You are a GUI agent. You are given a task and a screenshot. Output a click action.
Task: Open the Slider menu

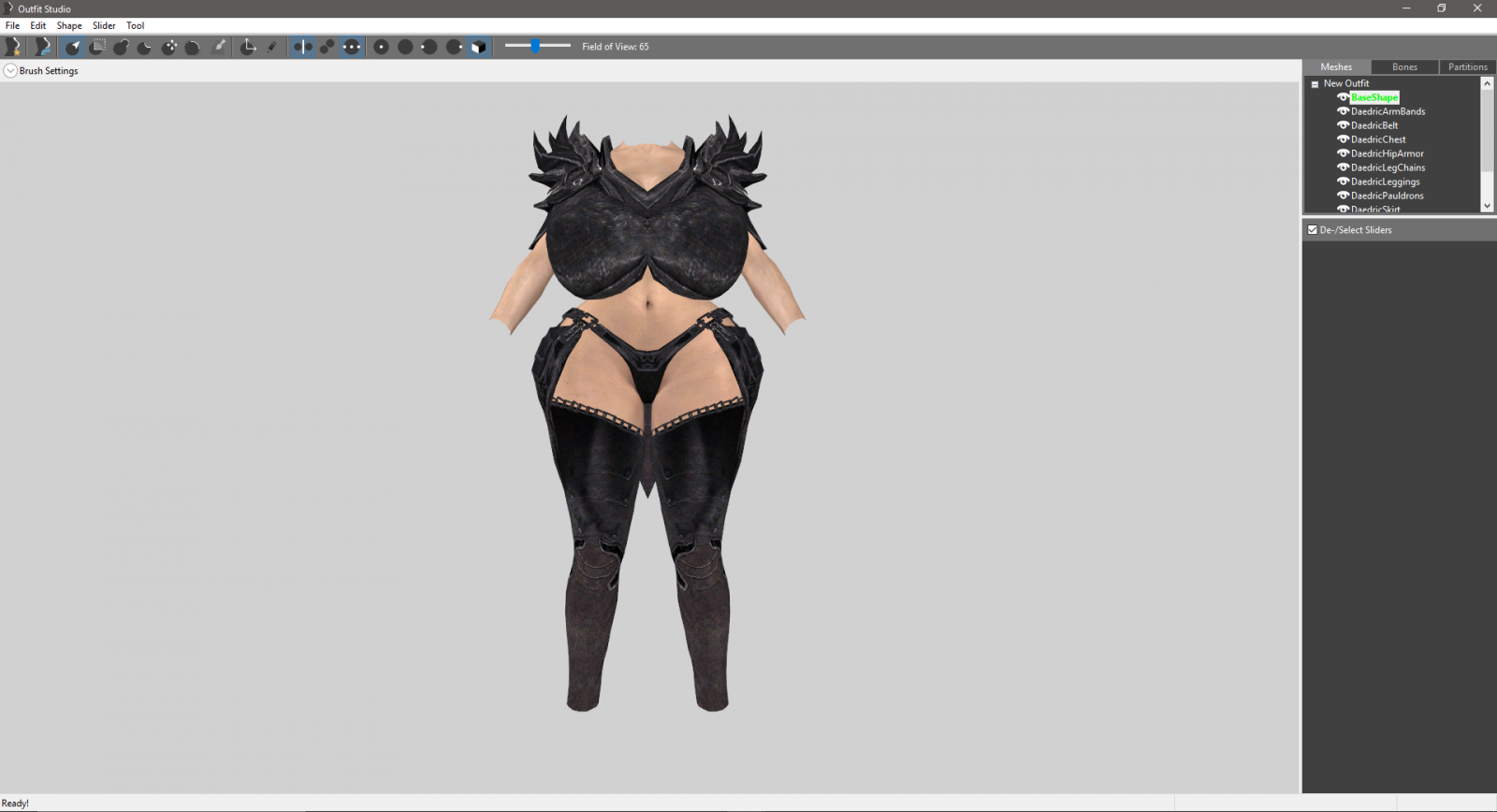tap(104, 26)
